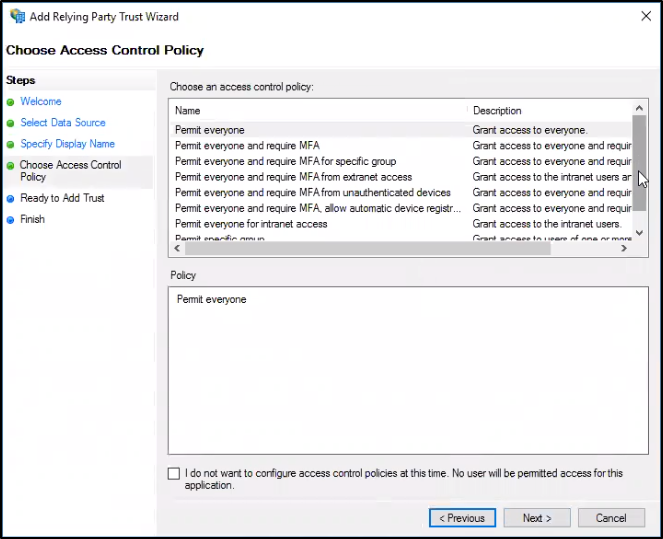The width and height of the screenshot is (663, 539).
Task: Click 'Grant access to everyone.' description cell
Action: tap(530, 130)
